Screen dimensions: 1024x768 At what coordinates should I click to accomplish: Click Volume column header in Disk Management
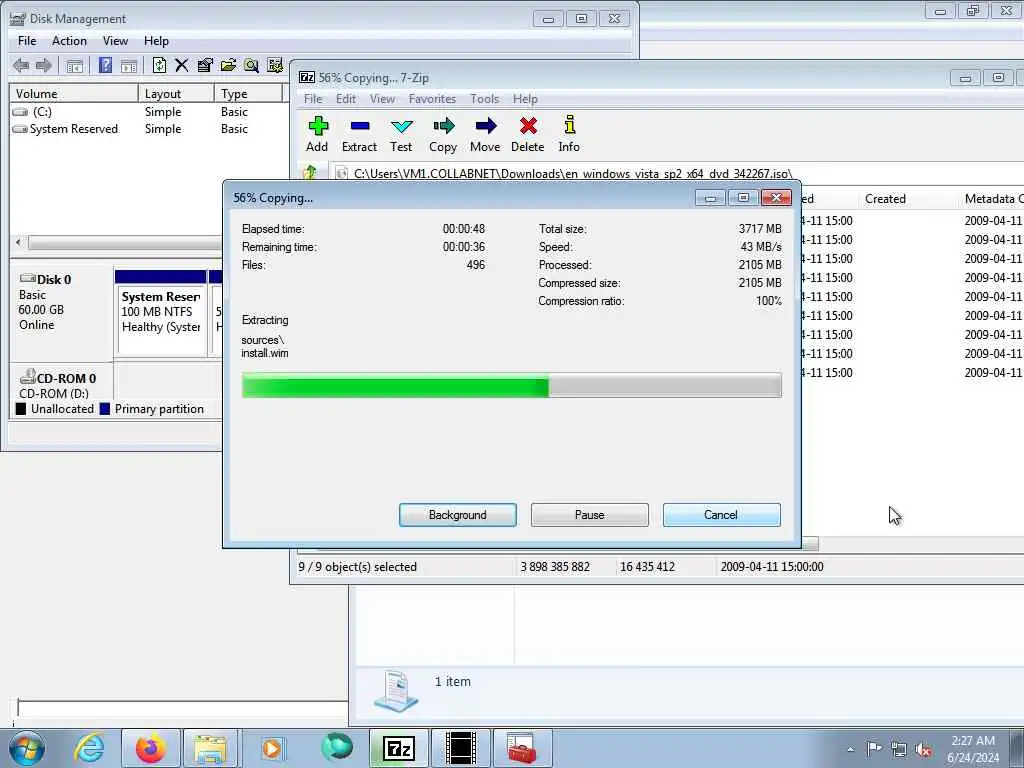[73, 93]
